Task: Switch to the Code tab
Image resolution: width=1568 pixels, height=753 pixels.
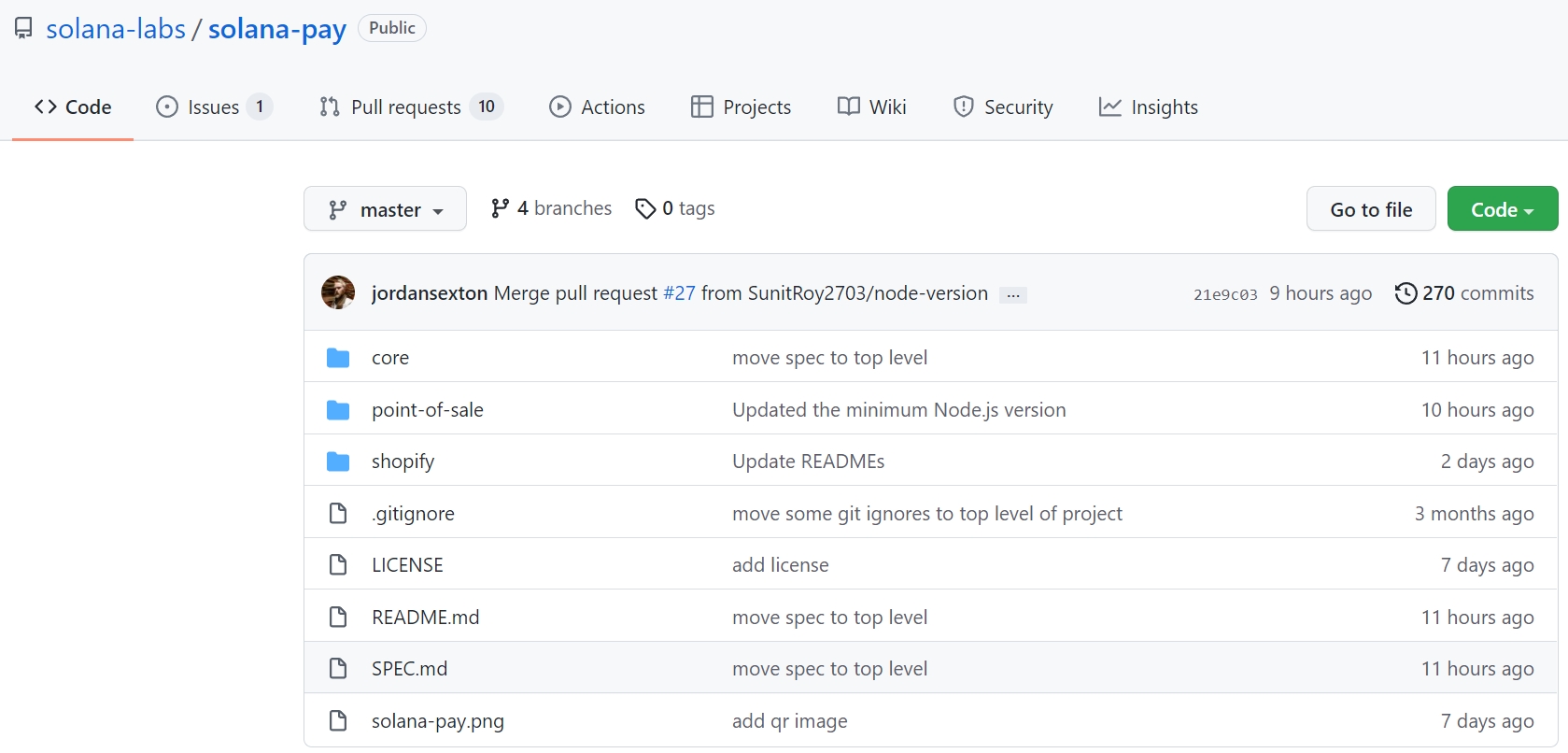Action: click(x=73, y=107)
